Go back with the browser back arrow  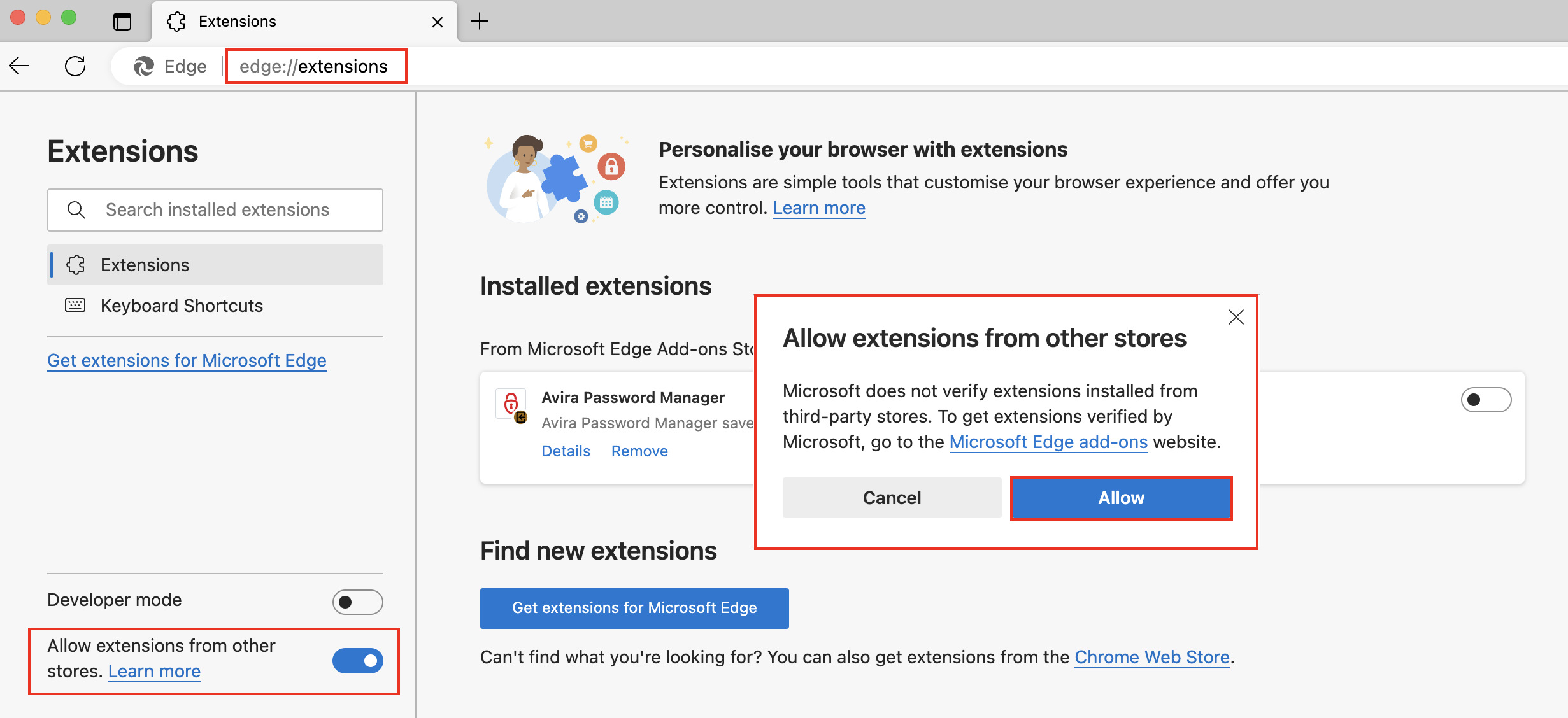click(x=19, y=66)
